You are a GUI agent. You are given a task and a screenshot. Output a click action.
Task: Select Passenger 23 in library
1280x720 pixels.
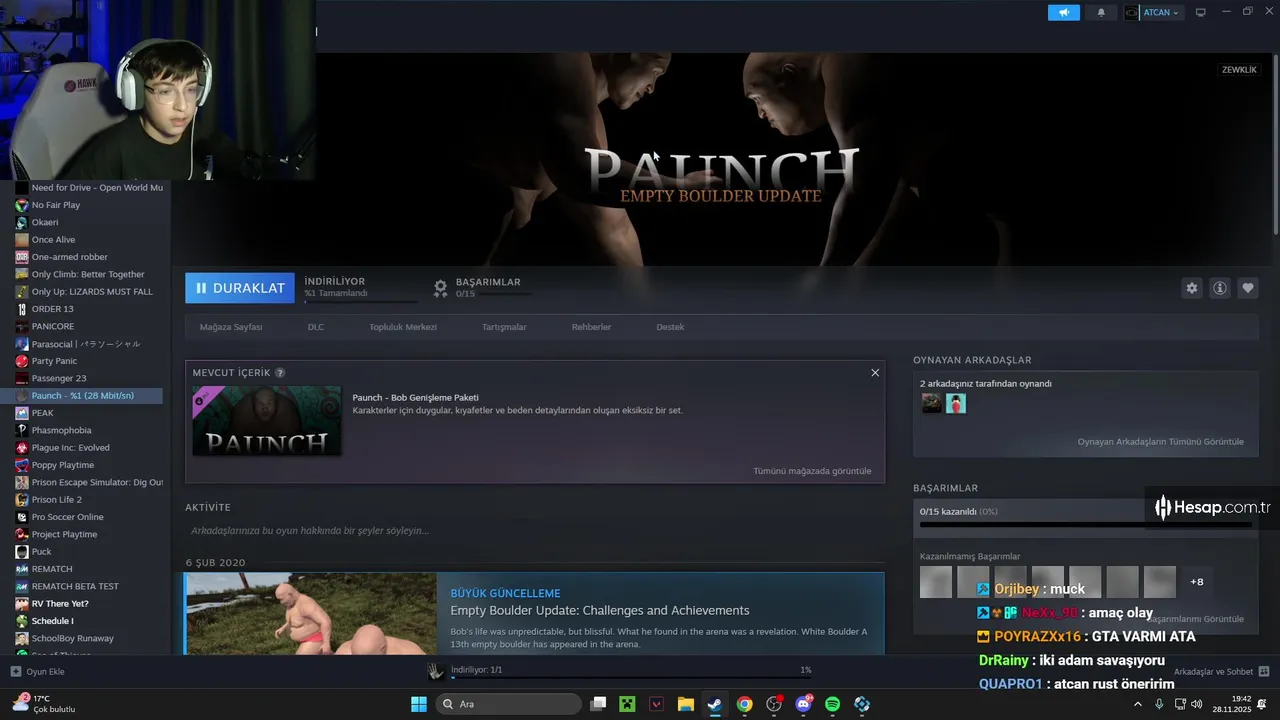coord(89,378)
